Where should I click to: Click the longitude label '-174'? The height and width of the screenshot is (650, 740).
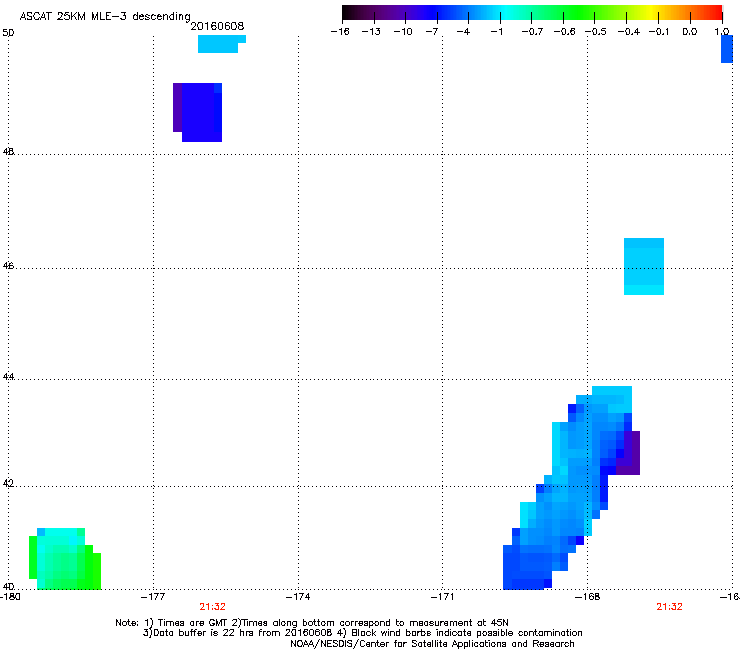coord(298,597)
